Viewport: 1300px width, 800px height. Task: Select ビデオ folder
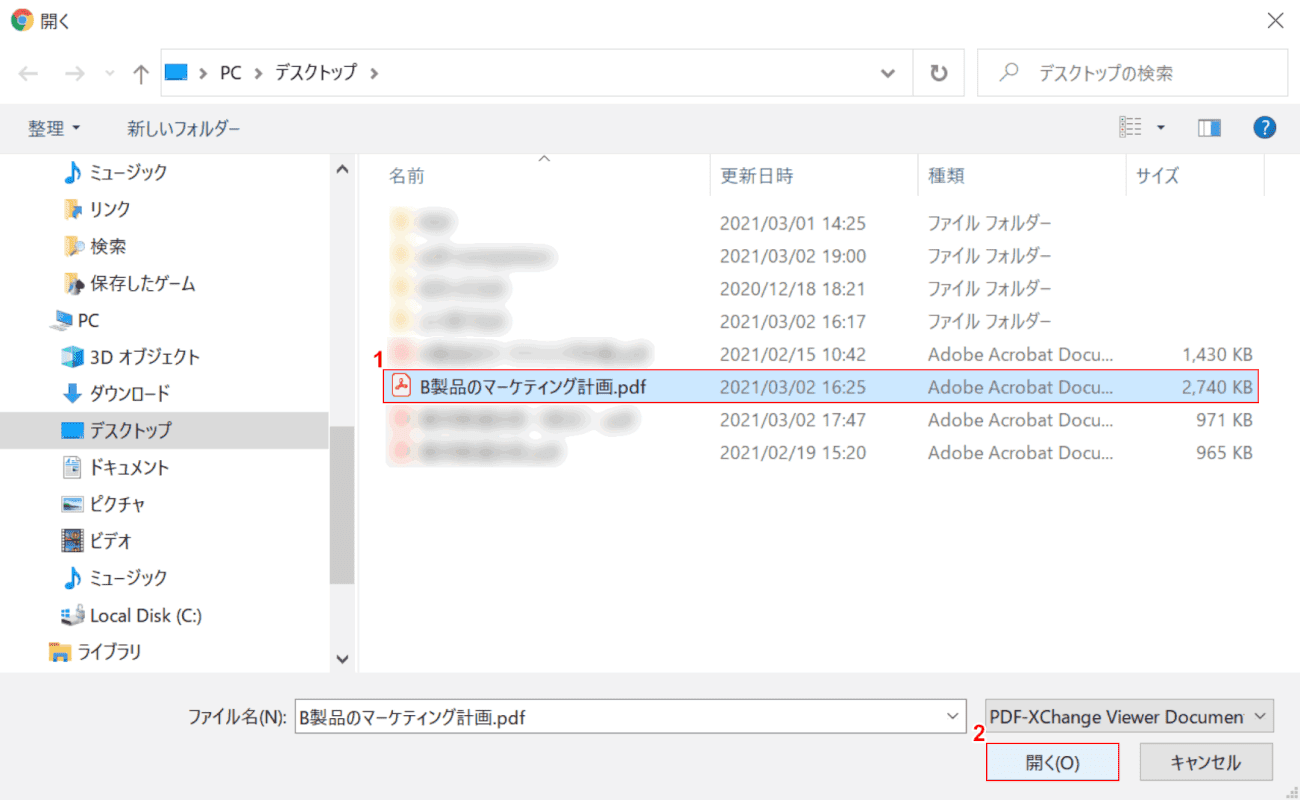pyautogui.click(x=97, y=541)
